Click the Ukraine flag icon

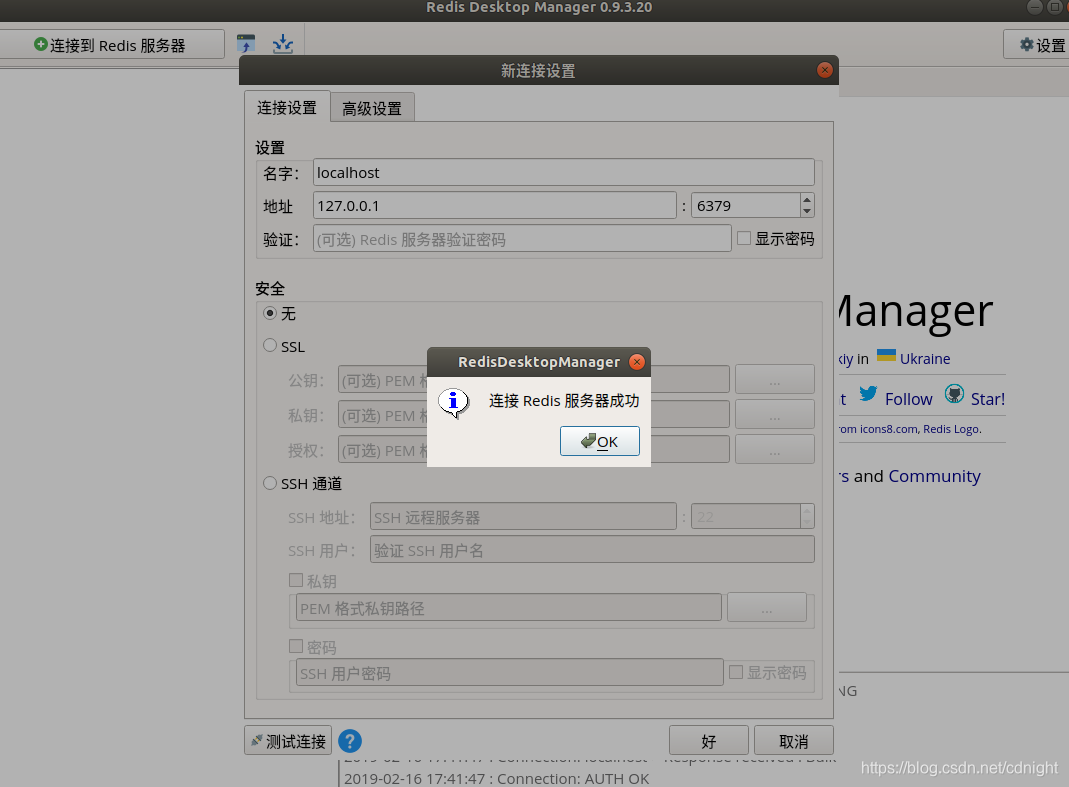(x=887, y=355)
